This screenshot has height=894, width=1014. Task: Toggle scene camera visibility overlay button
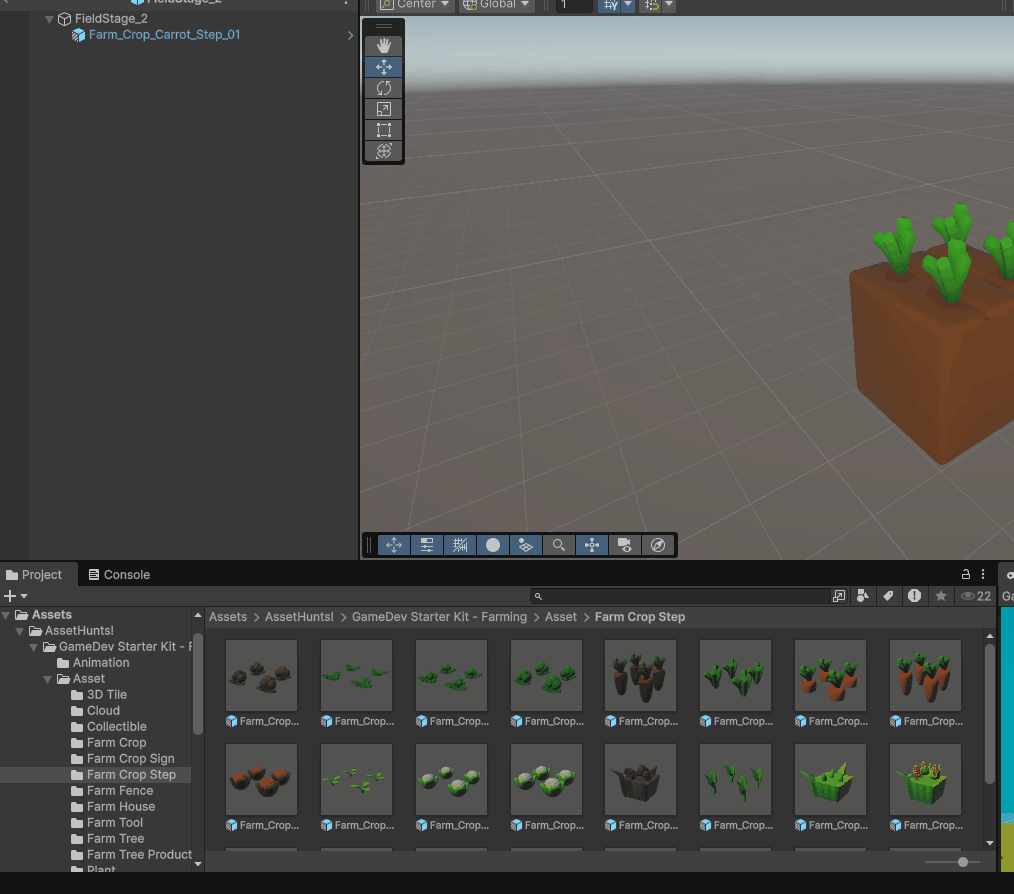(625, 545)
